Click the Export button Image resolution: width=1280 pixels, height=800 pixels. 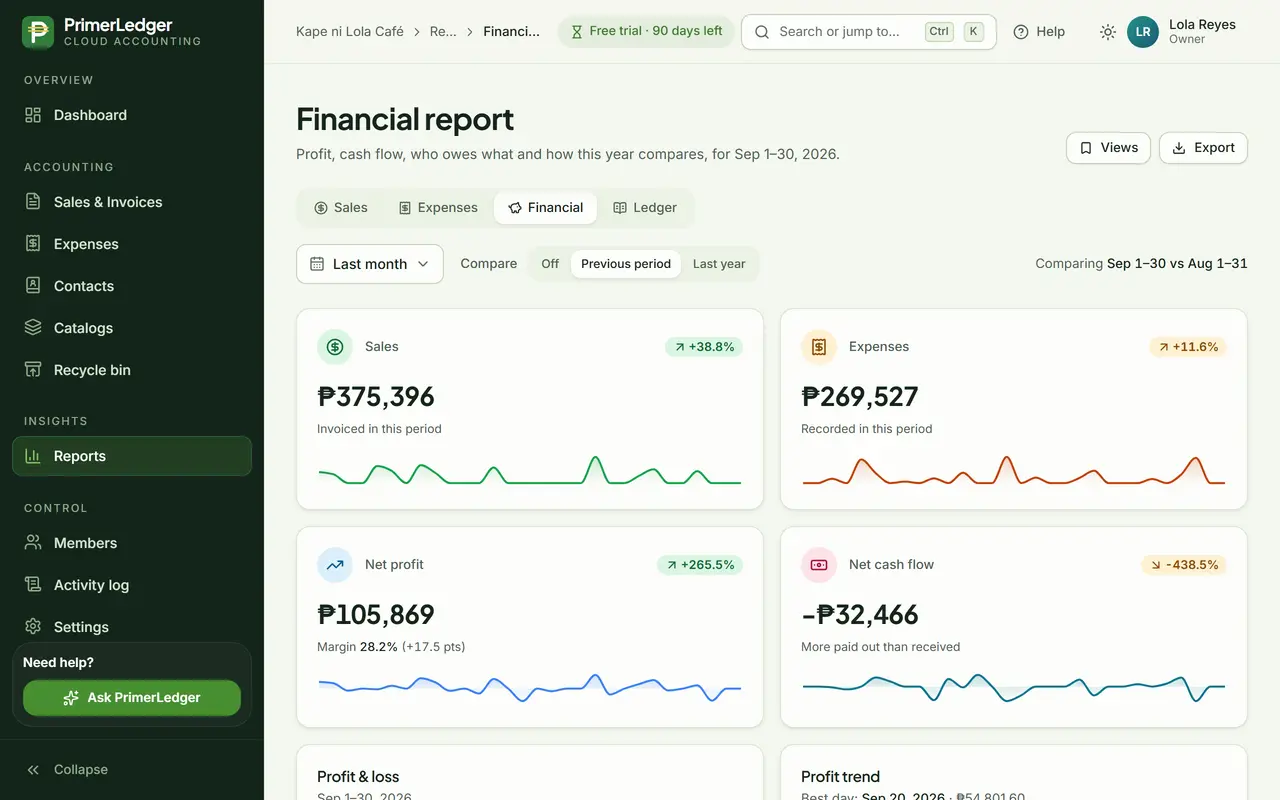click(1203, 147)
